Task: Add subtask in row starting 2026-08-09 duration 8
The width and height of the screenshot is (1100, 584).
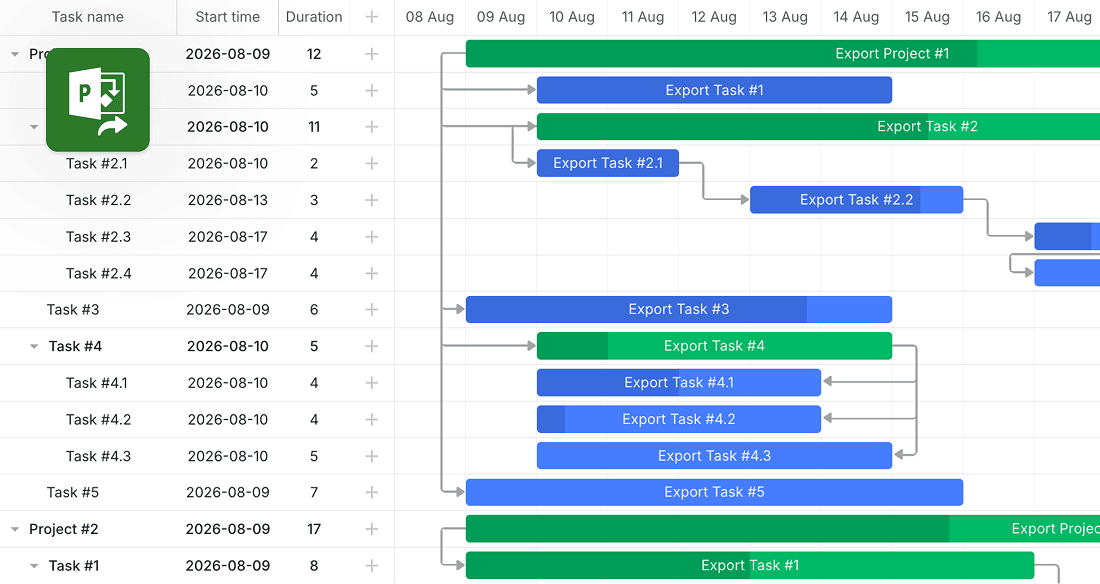Action: [x=372, y=566]
